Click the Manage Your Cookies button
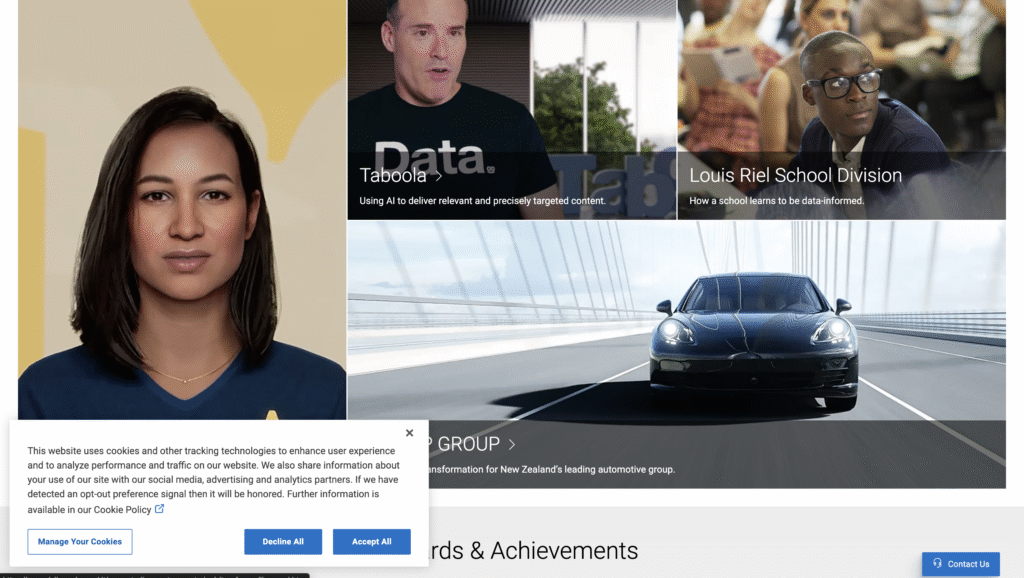This screenshot has height=578, width=1024. [x=80, y=542]
